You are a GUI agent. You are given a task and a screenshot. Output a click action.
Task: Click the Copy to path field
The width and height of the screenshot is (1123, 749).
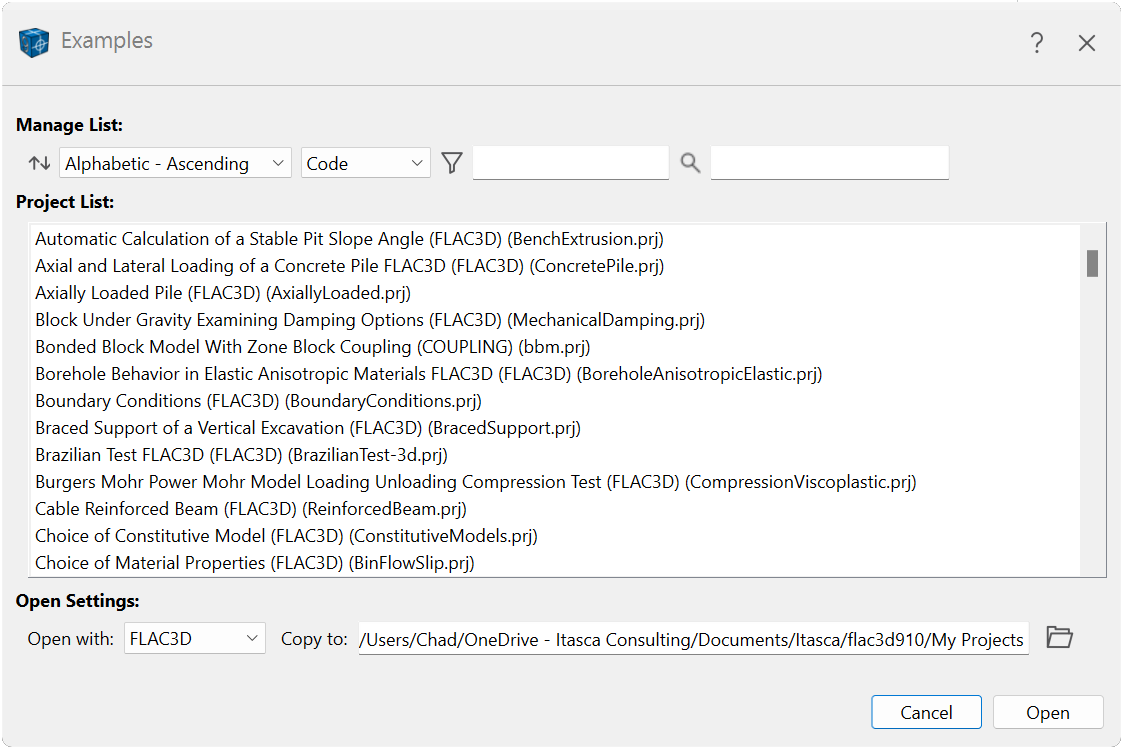(693, 639)
